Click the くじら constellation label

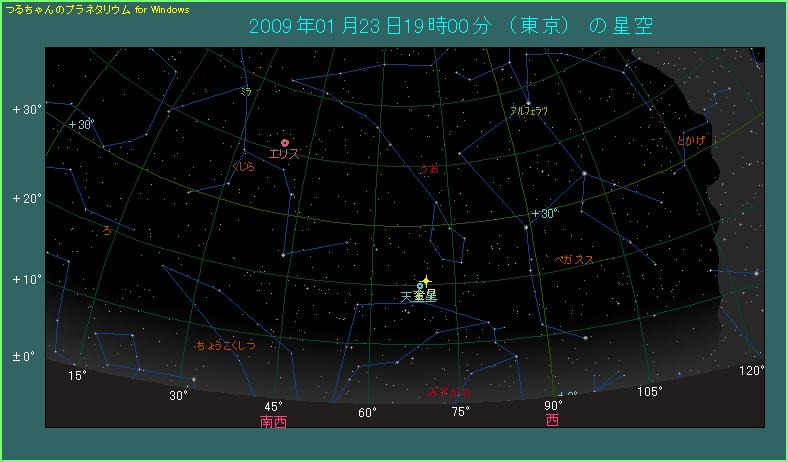click(x=243, y=168)
